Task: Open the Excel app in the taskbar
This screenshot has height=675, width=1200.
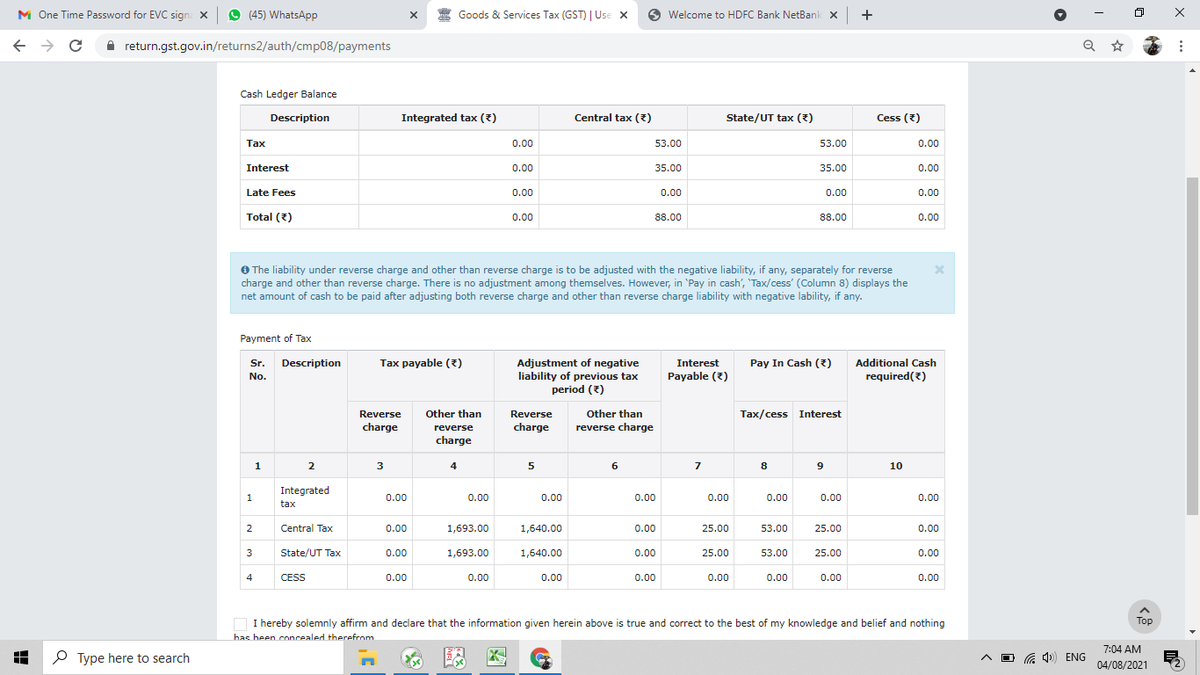Action: pyautogui.click(x=499, y=658)
